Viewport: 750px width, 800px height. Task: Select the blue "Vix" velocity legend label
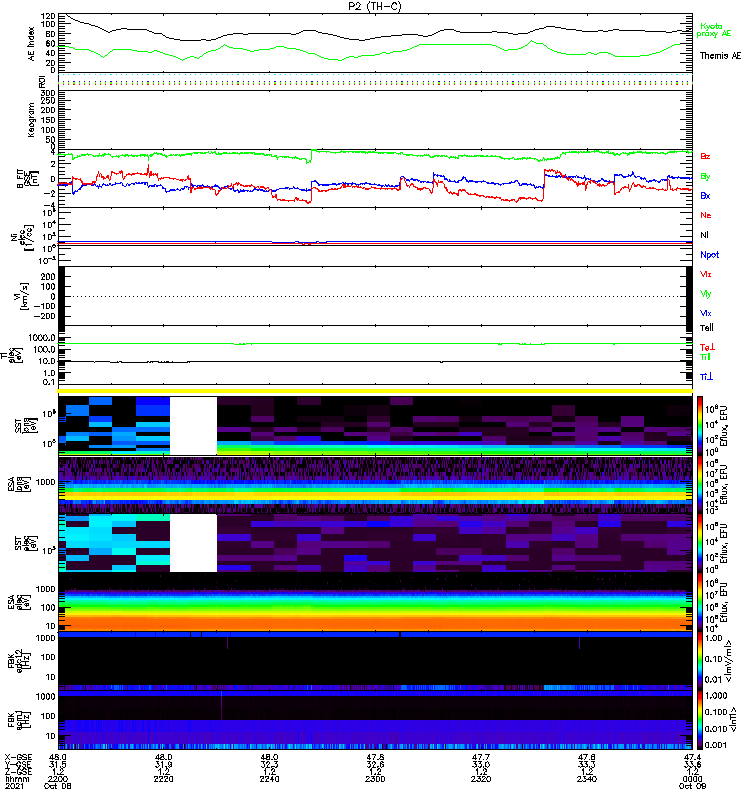(705, 313)
